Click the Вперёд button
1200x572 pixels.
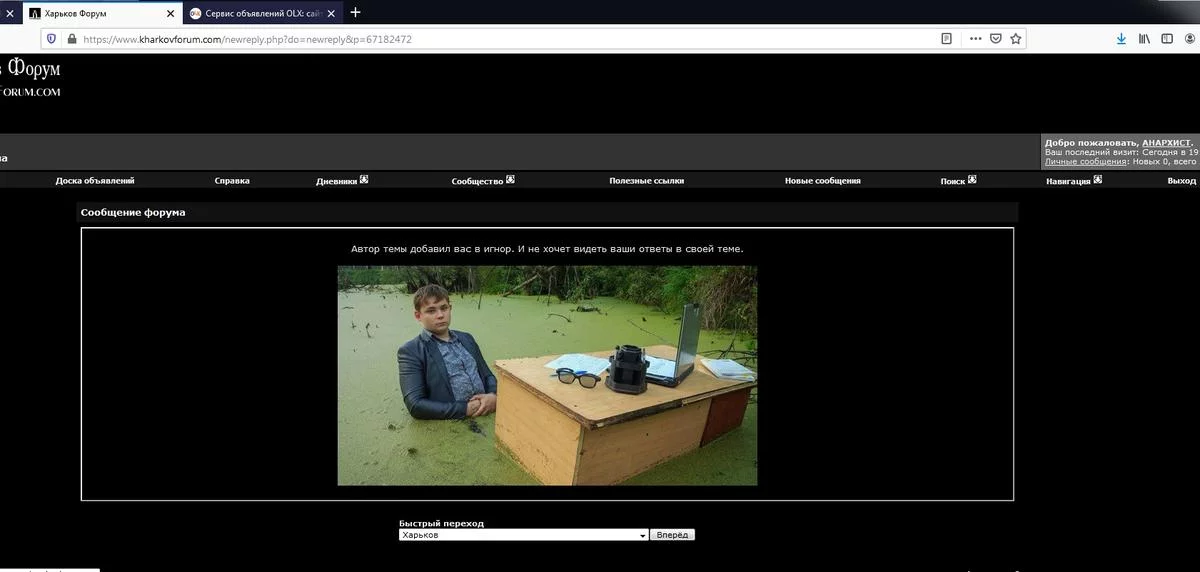pos(672,535)
